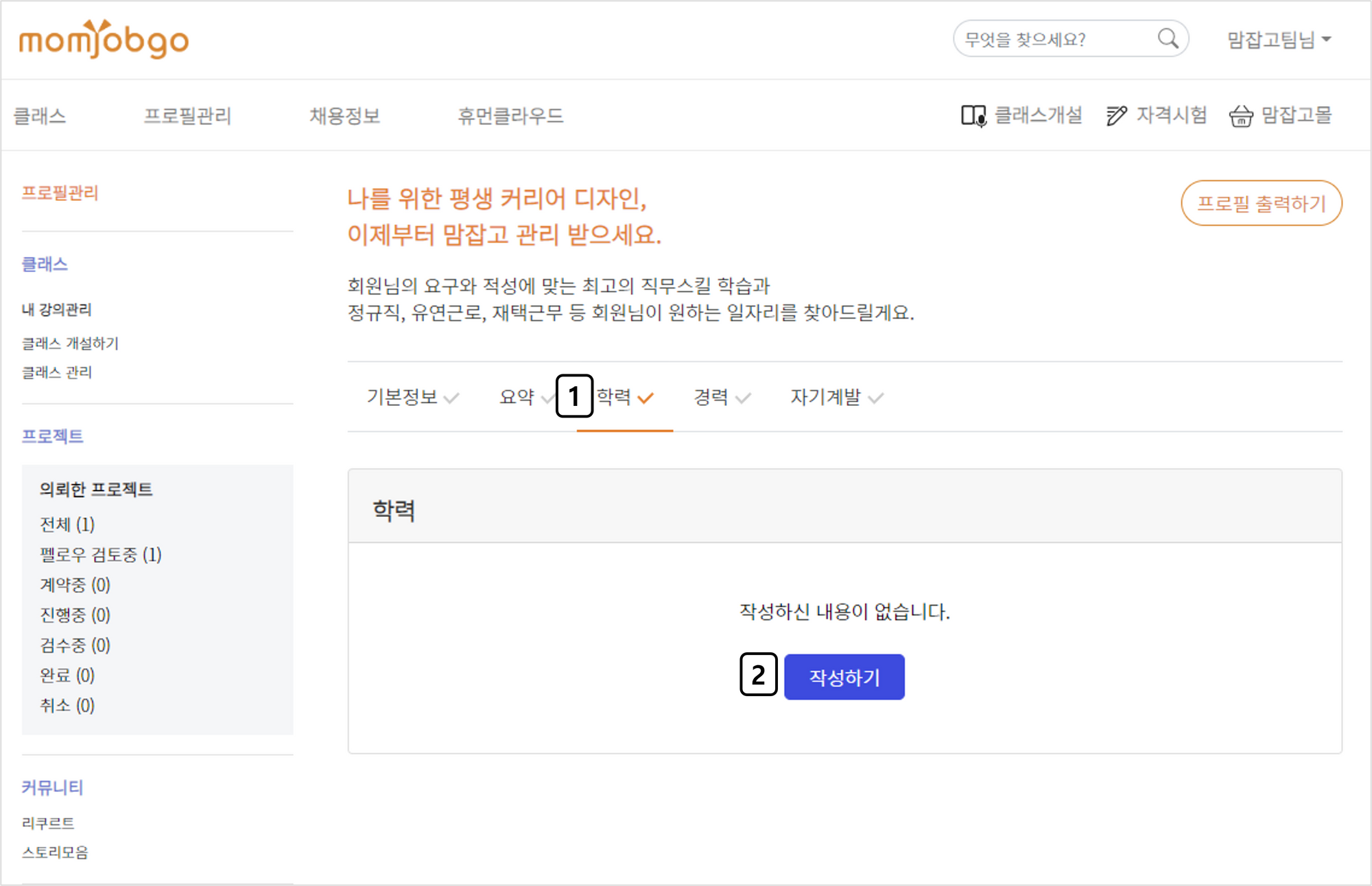Image resolution: width=1372 pixels, height=886 pixels.
Task: Switch to 경력 tab
Action: (x=711, y=397)
